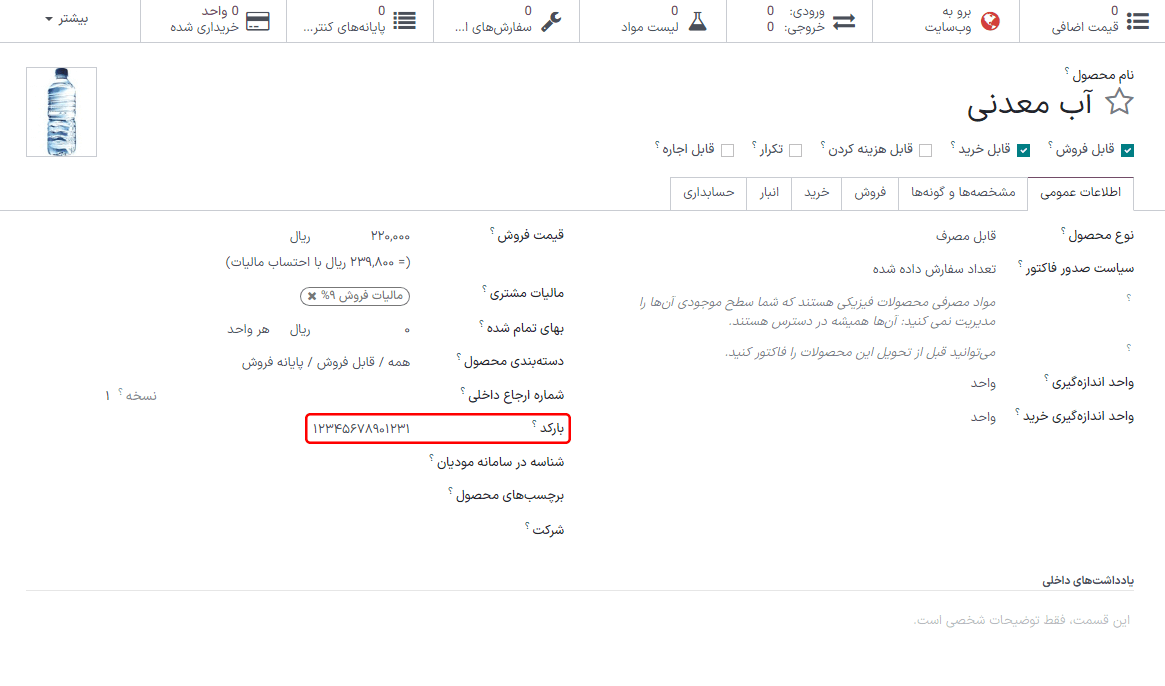Remove the مالیات فروش ۹٪ tag
This screenshot has width=1165, height=686.
tap(311, 296)
